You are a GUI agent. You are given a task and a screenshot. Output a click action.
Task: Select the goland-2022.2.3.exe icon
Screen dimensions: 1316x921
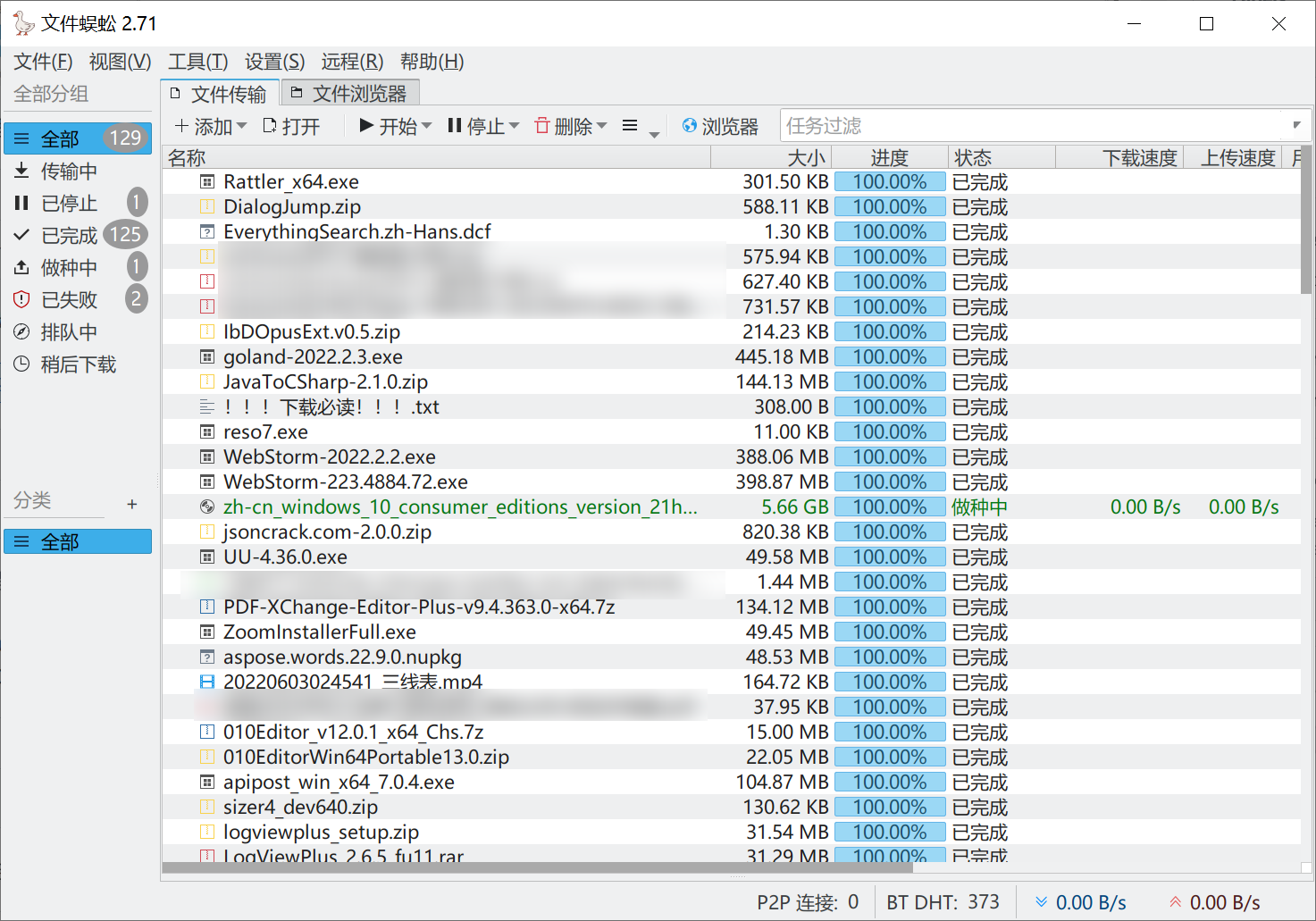207,356
